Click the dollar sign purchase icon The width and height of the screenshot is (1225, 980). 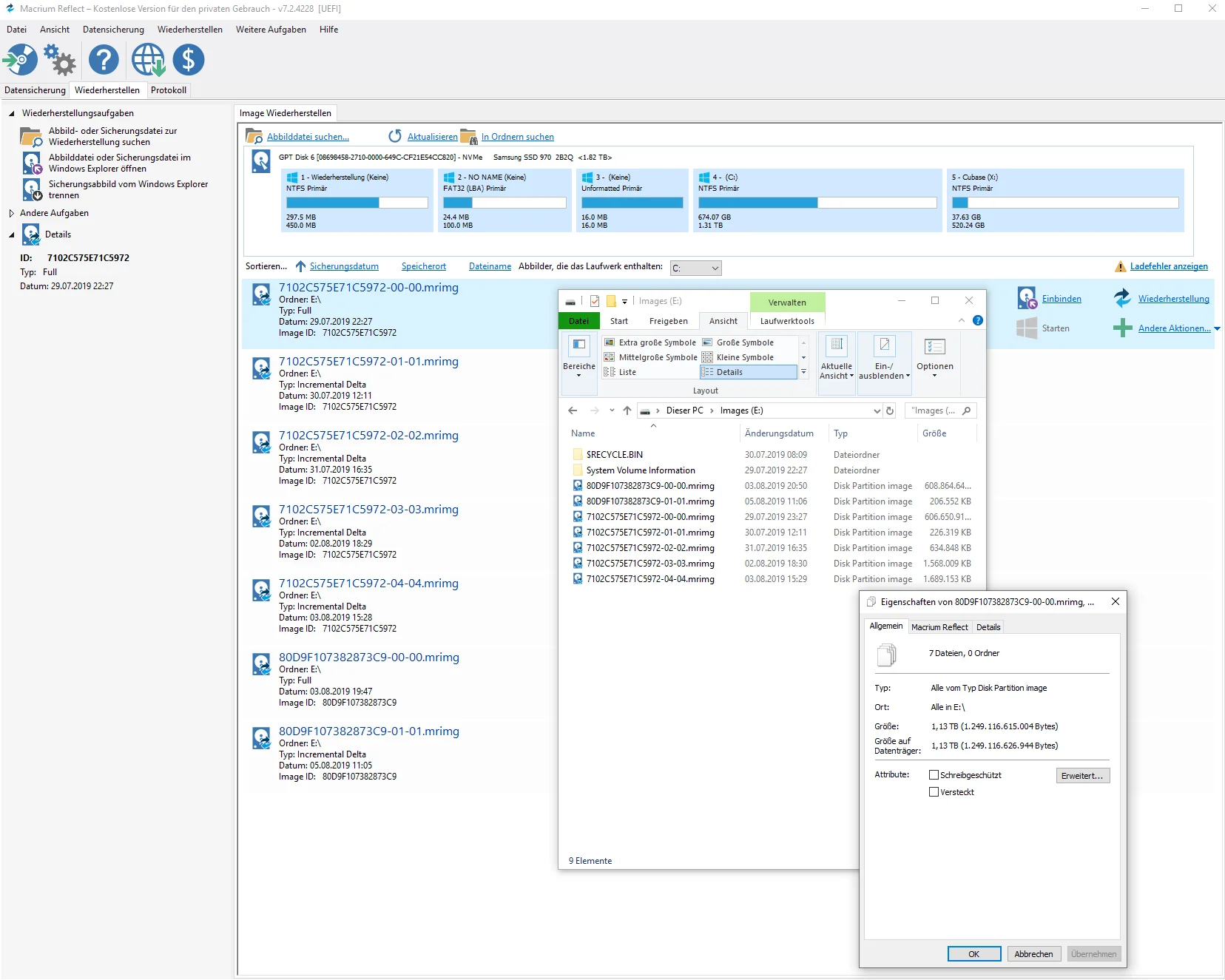(x=189, y=60)
